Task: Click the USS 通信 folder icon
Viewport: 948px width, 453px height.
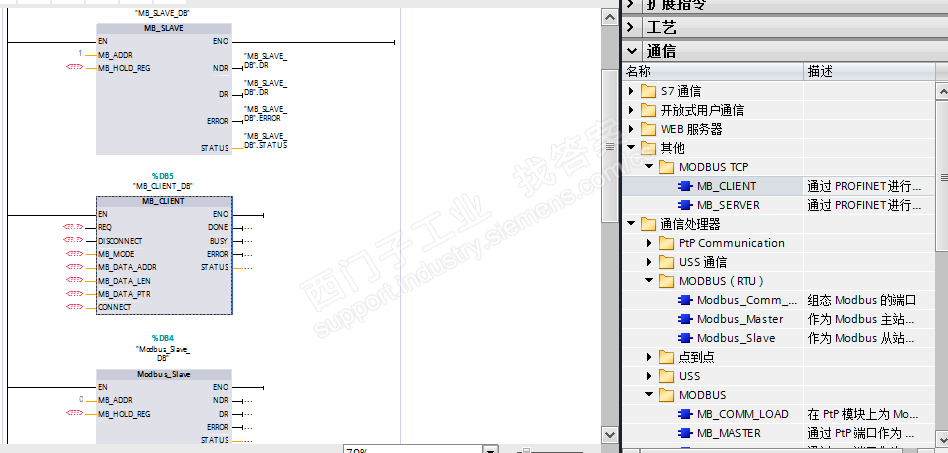Action: 666,262
